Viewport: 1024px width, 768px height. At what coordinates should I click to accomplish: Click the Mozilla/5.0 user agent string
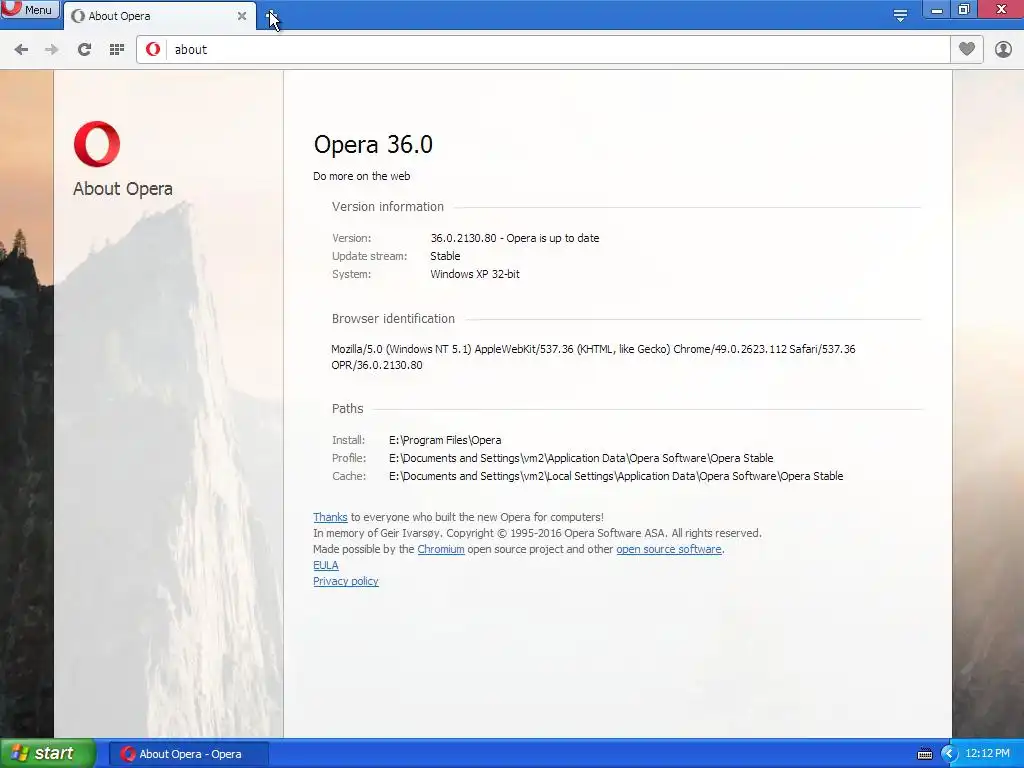tap(593, 357)
